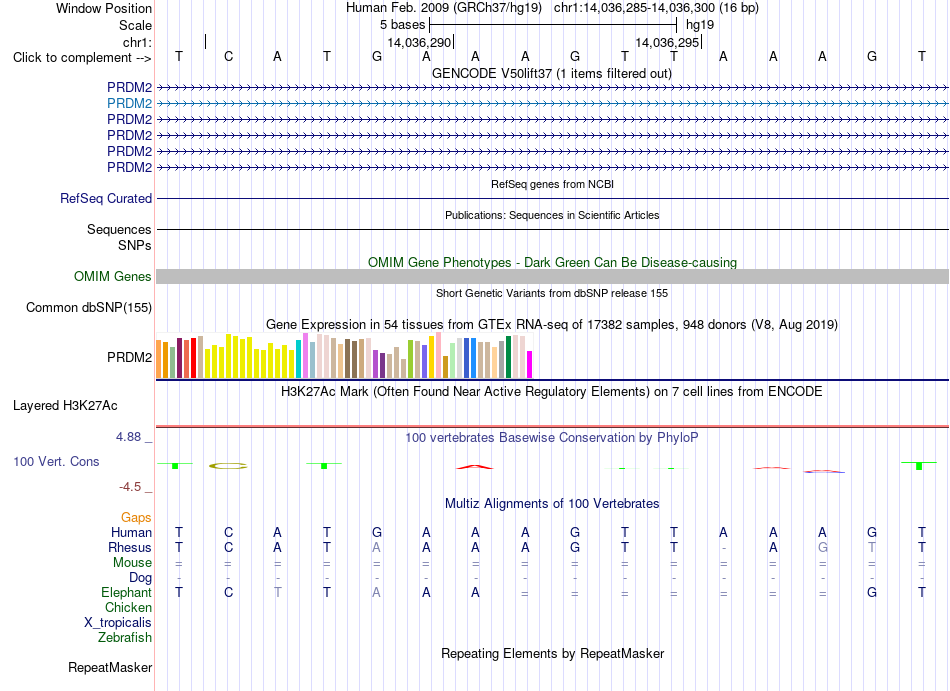This screenshot has width=950, height=691.
Task: Click 'Publications: Sequences in Scientific Articles' title
Action: pyautogui.click(x=552, y=216)
